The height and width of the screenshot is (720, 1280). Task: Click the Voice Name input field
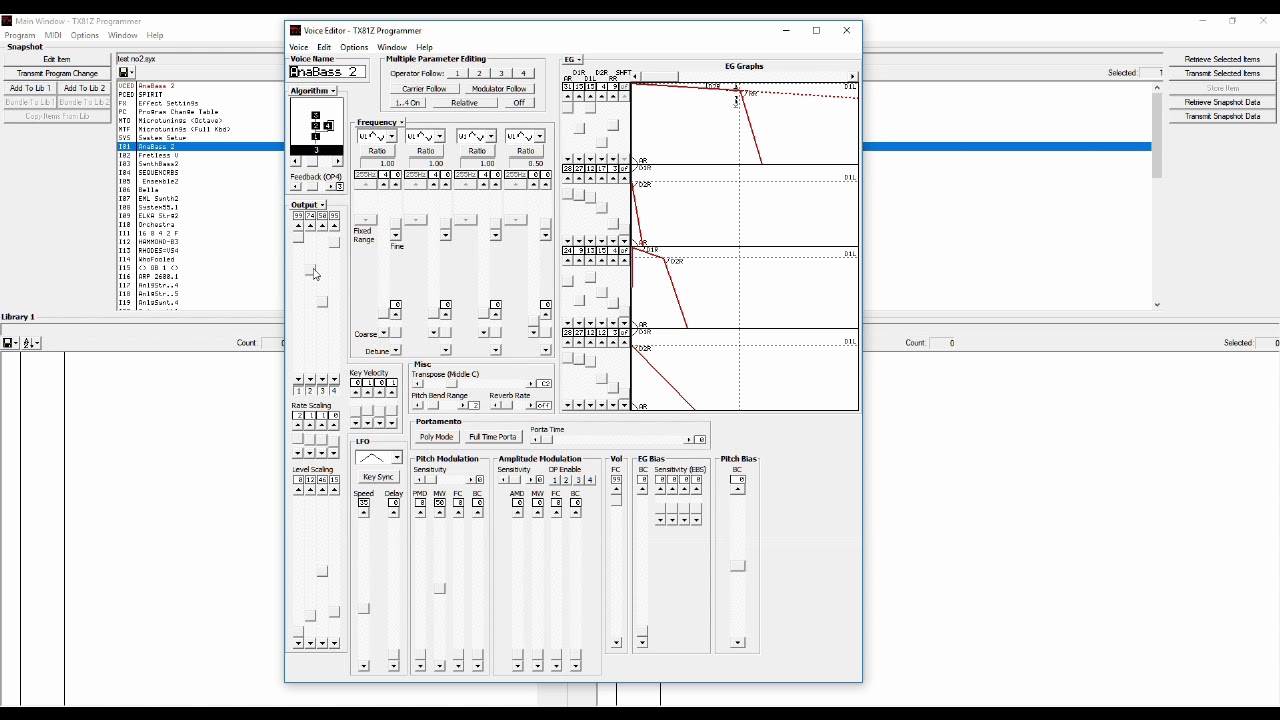[x=328, y=72]
